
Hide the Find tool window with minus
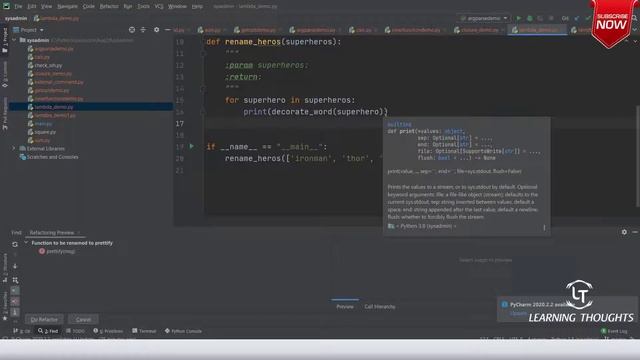click(635, 232)
